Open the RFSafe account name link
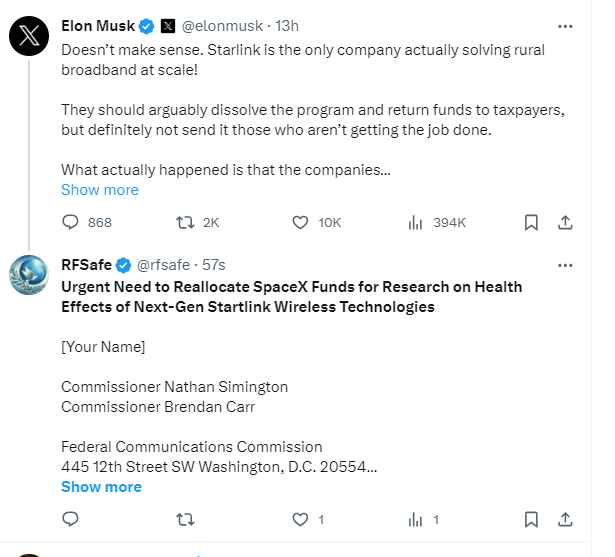 pyautogui.click(x=86, y=265)
